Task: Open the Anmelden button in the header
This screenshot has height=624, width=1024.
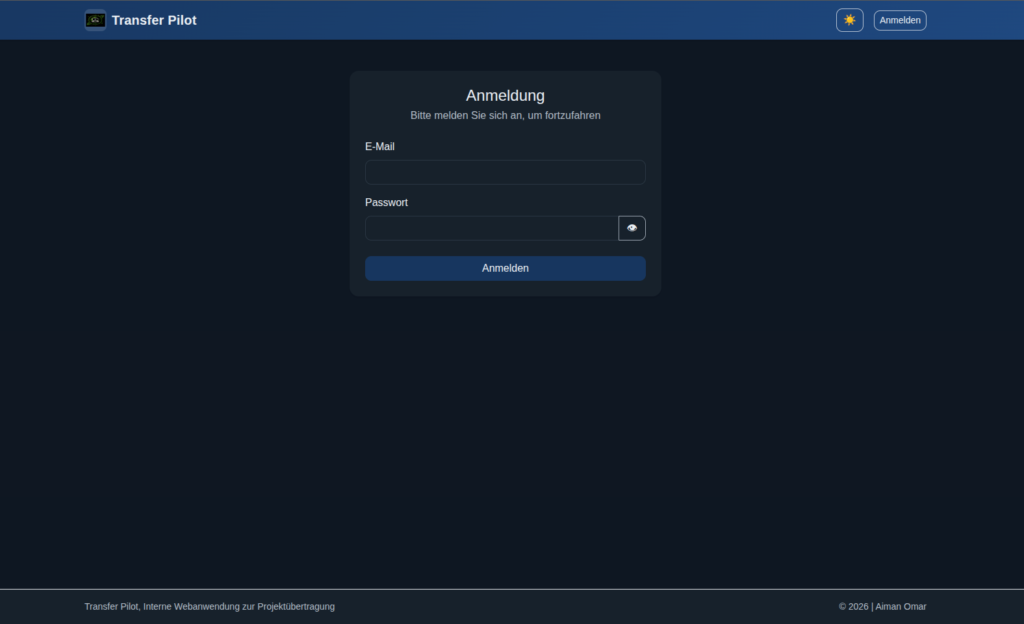Action: [900, 20]
